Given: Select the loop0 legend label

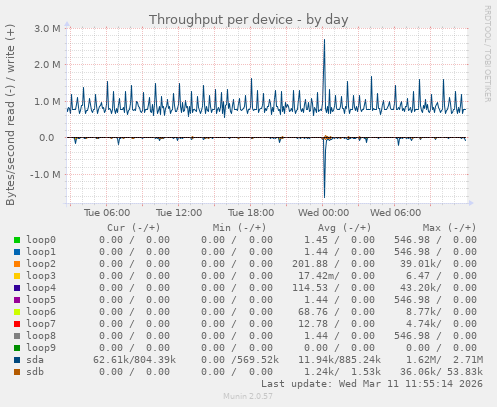Looking at the screenshot, I should tap(41, 240).
